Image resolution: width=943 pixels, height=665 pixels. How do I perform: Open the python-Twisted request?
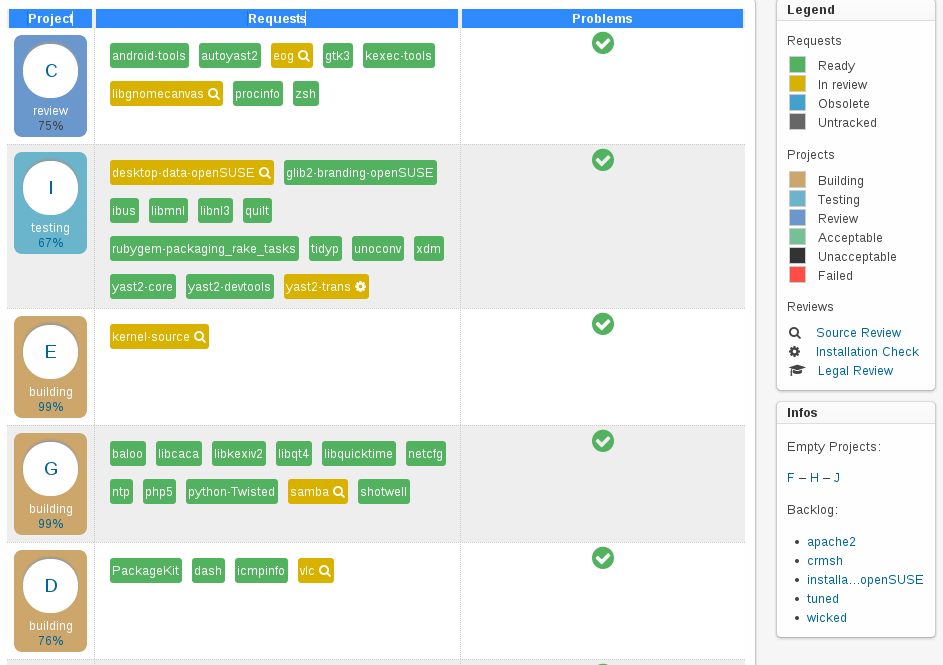tap(232, 492)
